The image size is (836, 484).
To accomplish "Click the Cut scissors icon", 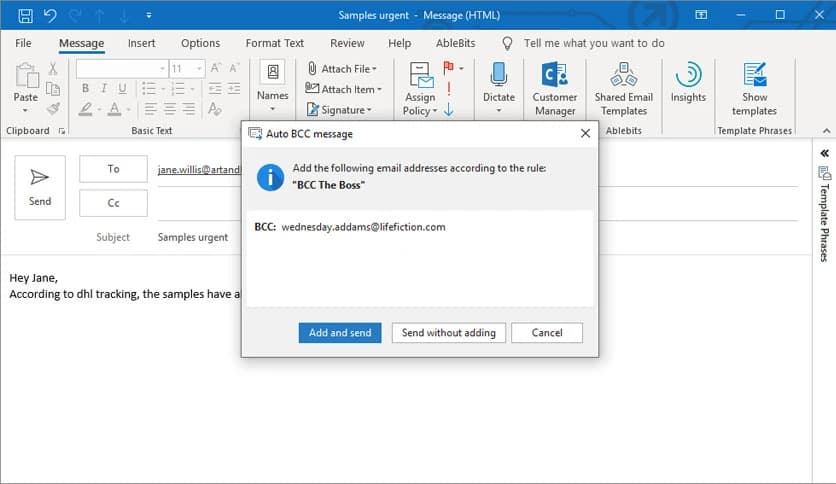I will [x=53, y=68].
